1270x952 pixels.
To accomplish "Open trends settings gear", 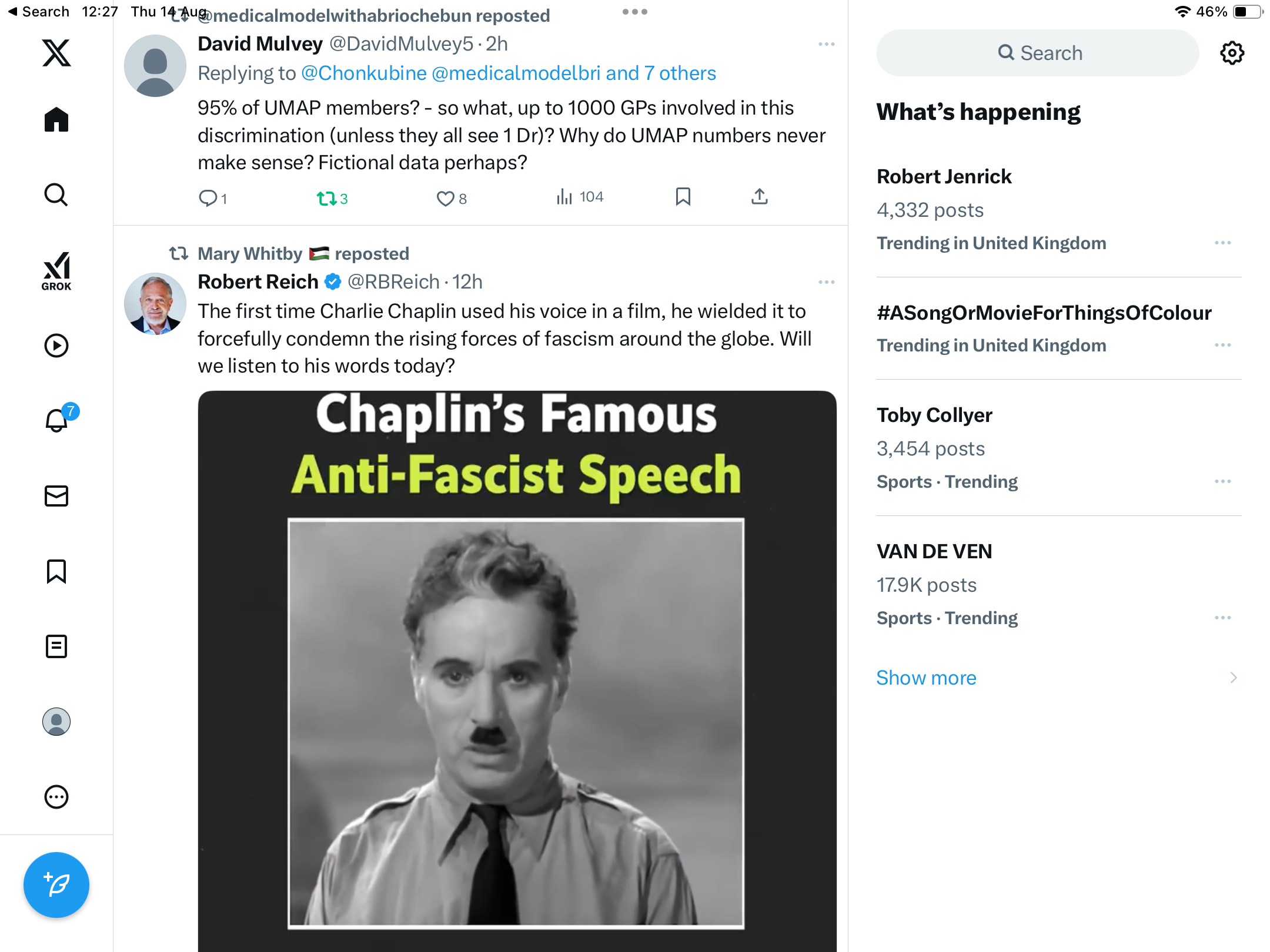I will point(1232,53).
